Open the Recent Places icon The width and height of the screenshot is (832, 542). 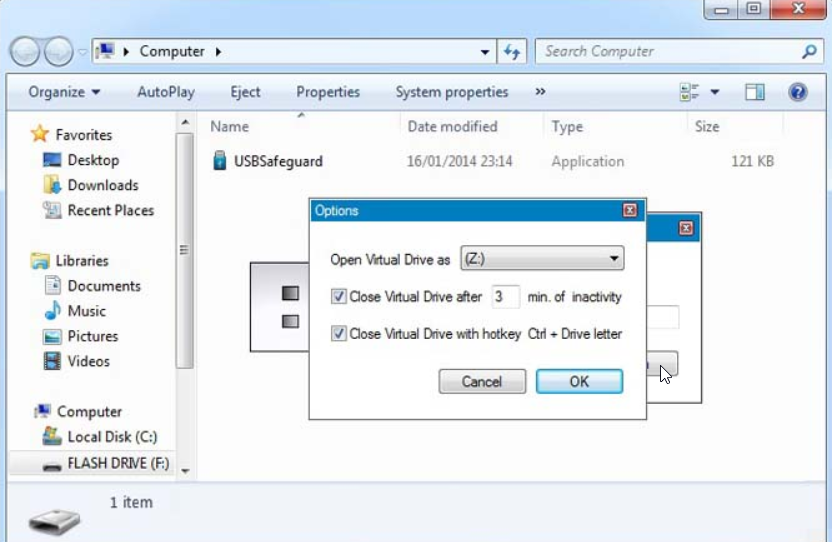click(x=52, y=210)
